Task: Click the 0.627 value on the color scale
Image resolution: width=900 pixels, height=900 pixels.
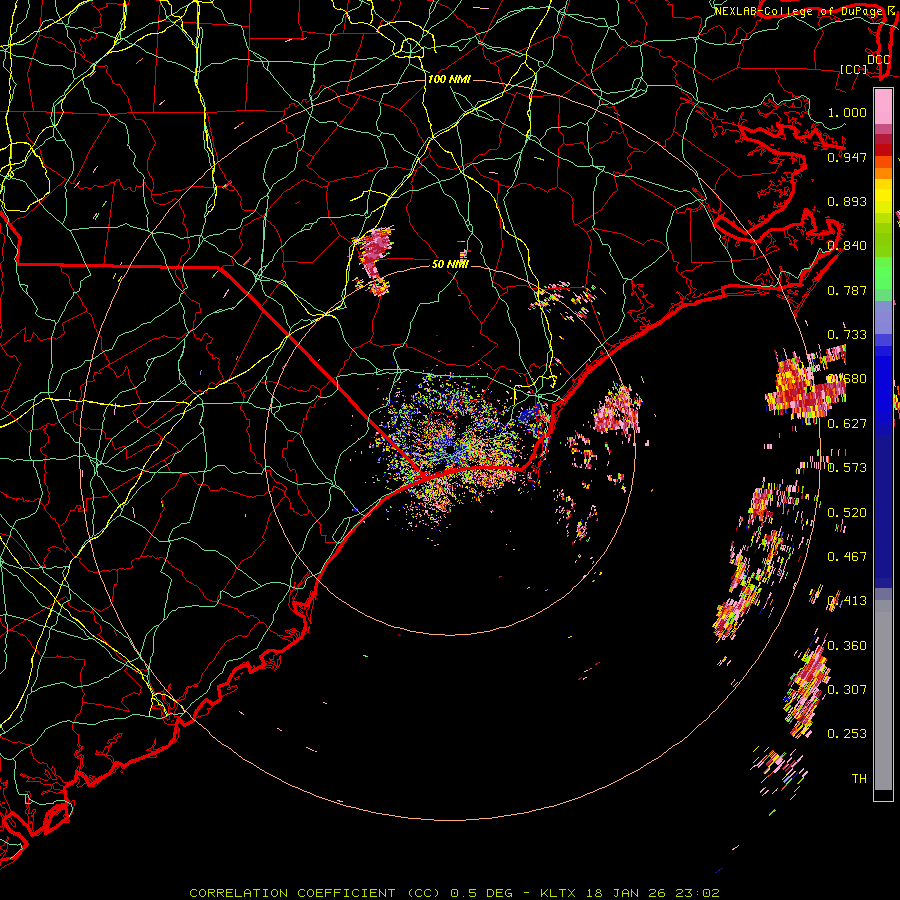Action: pos(847,424)
